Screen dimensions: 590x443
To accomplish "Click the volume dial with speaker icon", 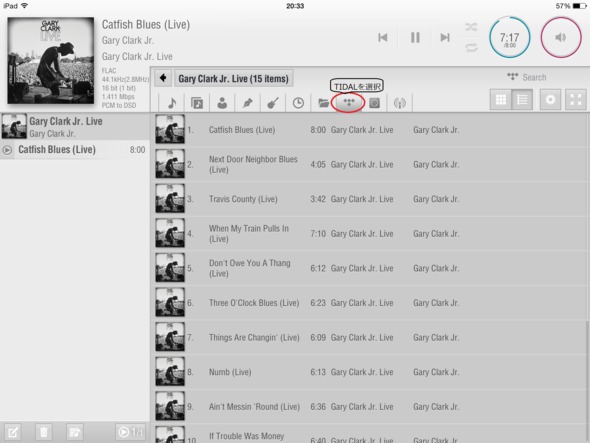I will 561,37.
